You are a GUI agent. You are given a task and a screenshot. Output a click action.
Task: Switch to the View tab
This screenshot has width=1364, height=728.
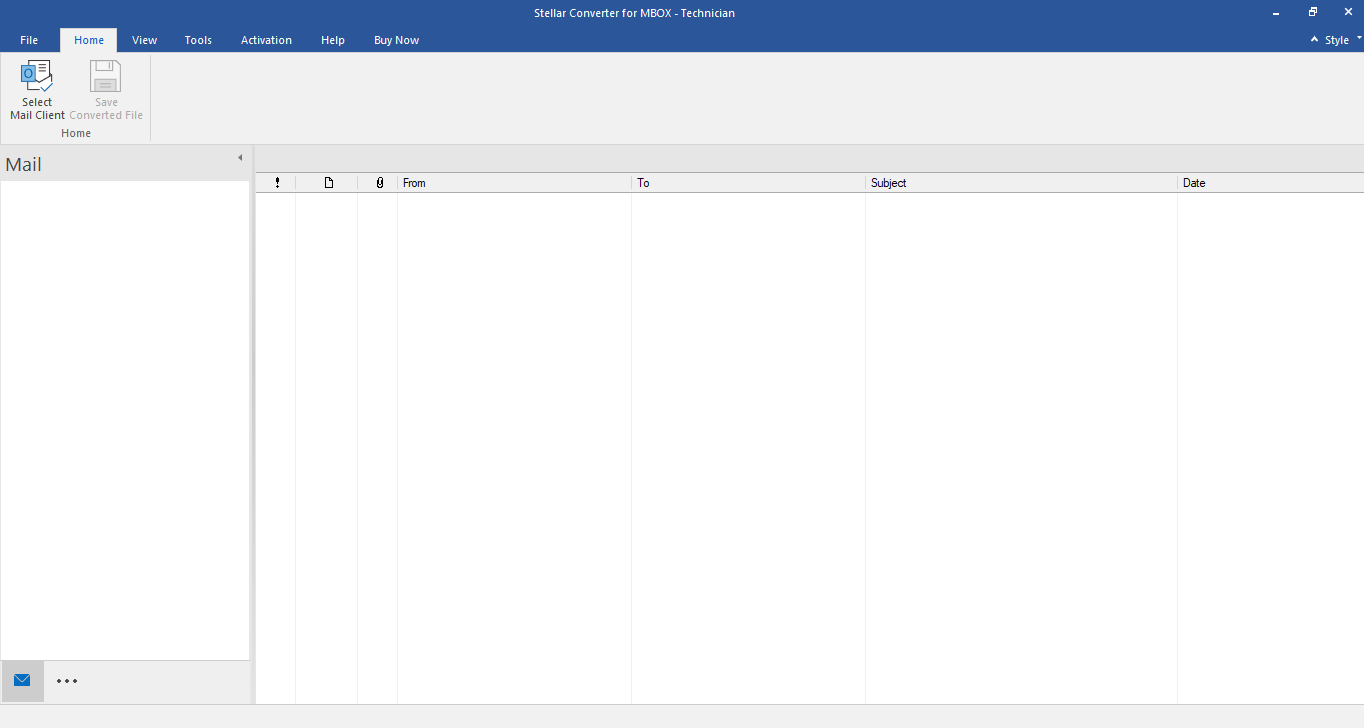pyautogui.click(x=145, y=40)
